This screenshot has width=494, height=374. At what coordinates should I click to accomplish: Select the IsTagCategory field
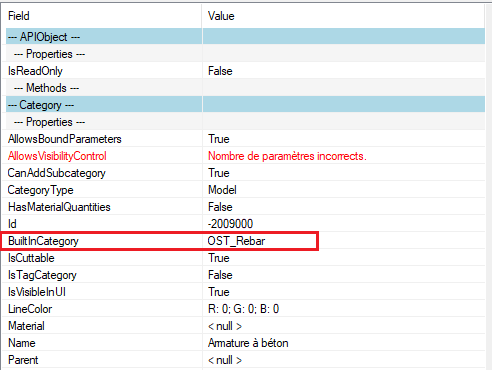tap(42, 275)
